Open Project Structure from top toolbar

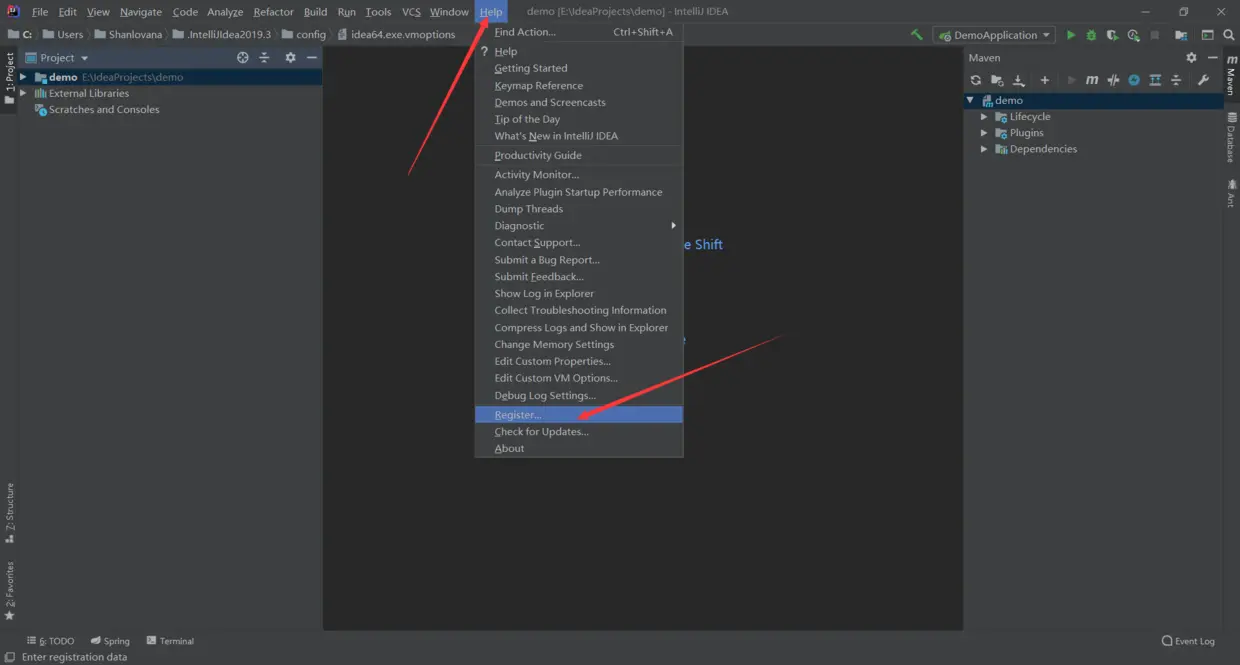(x=1181, y=35)
